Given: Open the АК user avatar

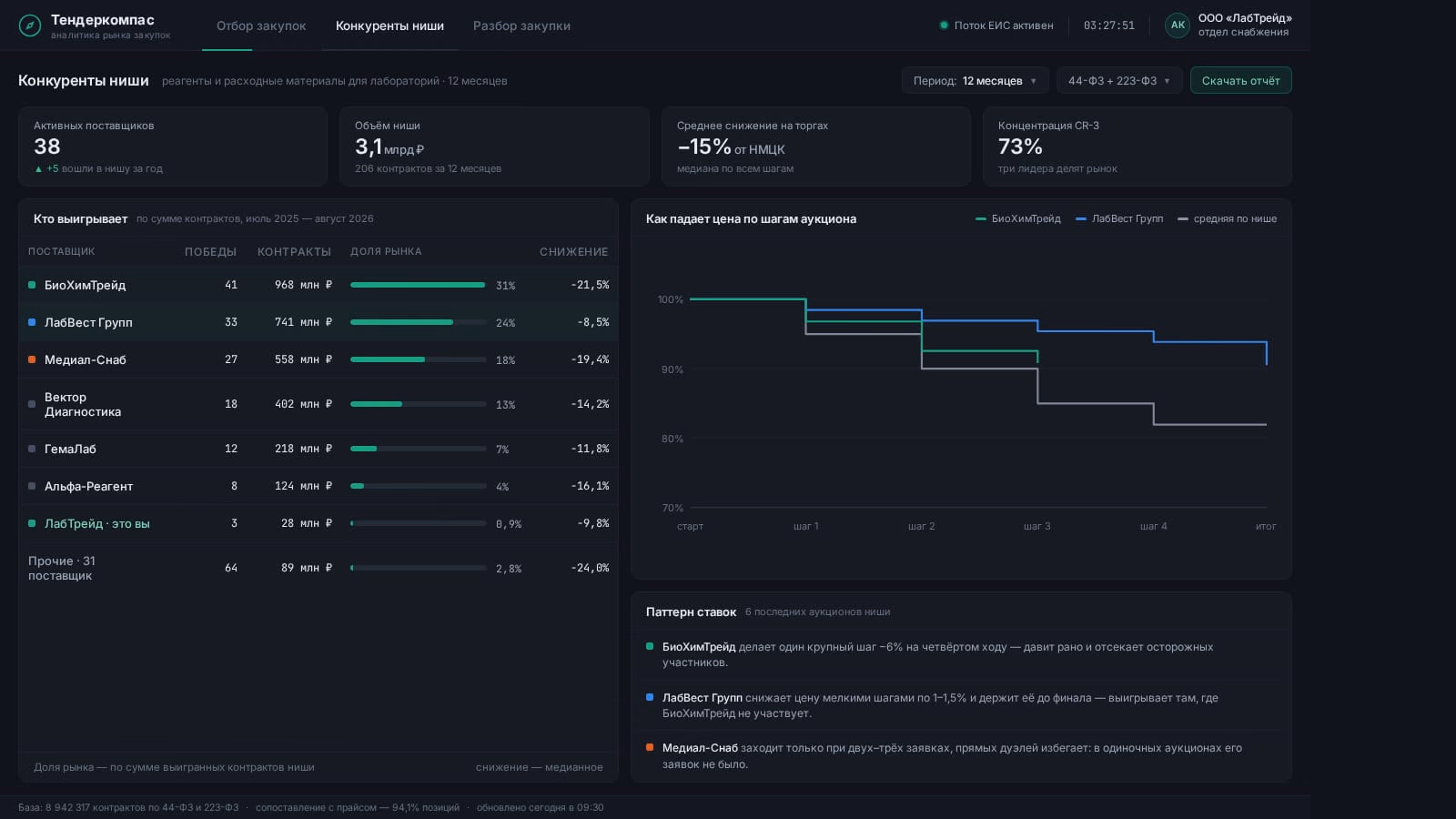Looking at the screenshot, I should (1178, 25).
